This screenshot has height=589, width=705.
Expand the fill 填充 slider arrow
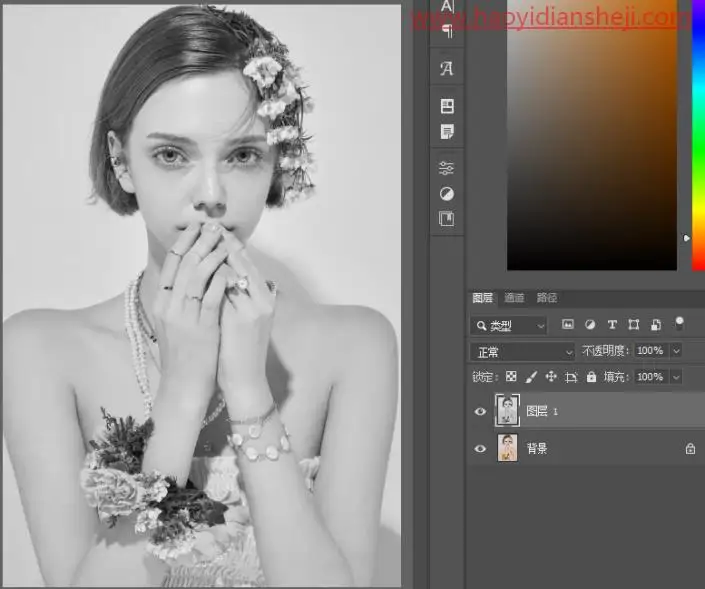[676, 377]
